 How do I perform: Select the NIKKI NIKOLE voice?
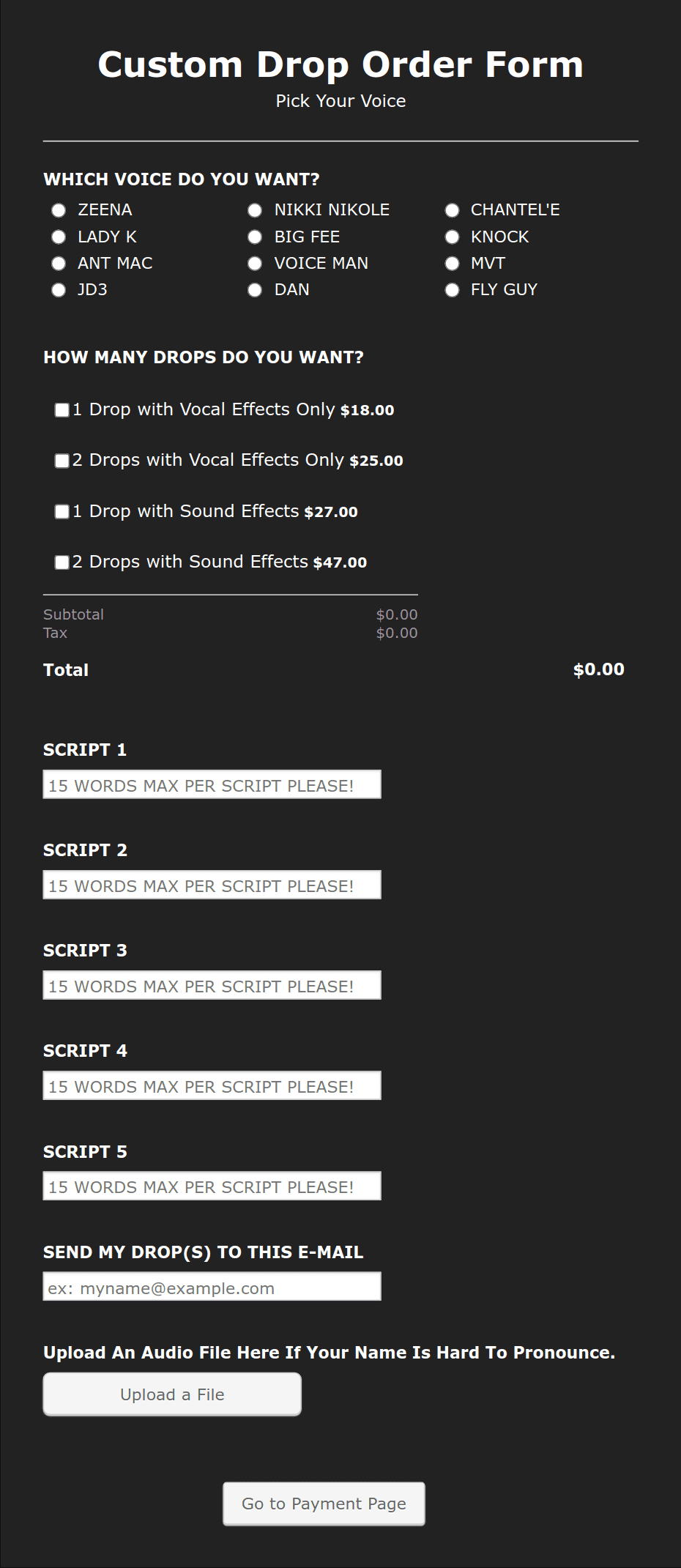[x=255, y=210]
